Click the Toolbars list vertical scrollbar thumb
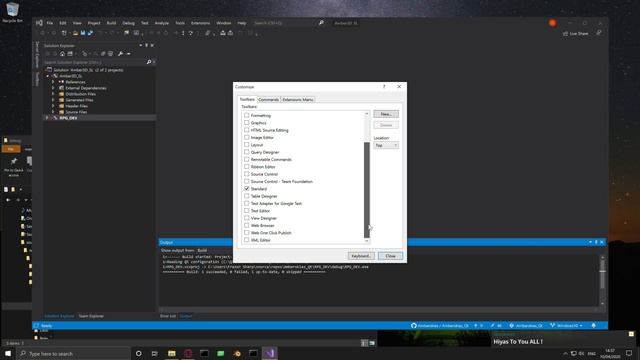This screenshot has height=360, width=640. pos(367,190)
